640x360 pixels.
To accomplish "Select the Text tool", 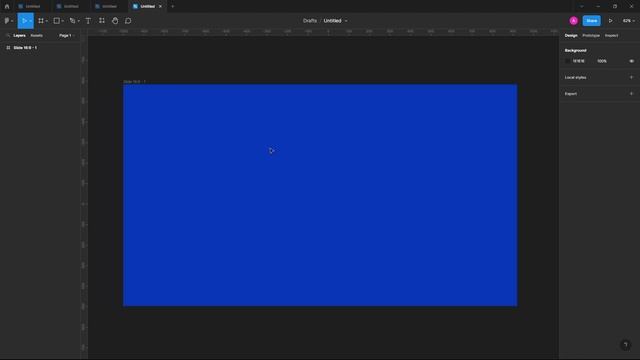I will [x=88, y=21].
